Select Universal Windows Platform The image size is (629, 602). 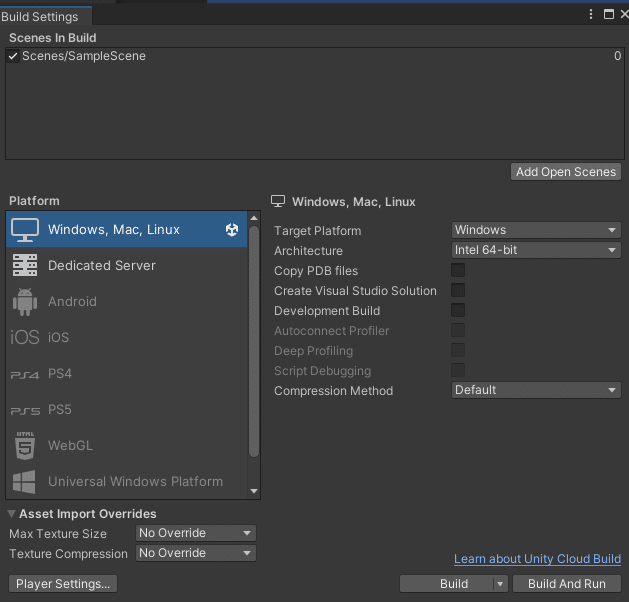click(x=127, y=481)
